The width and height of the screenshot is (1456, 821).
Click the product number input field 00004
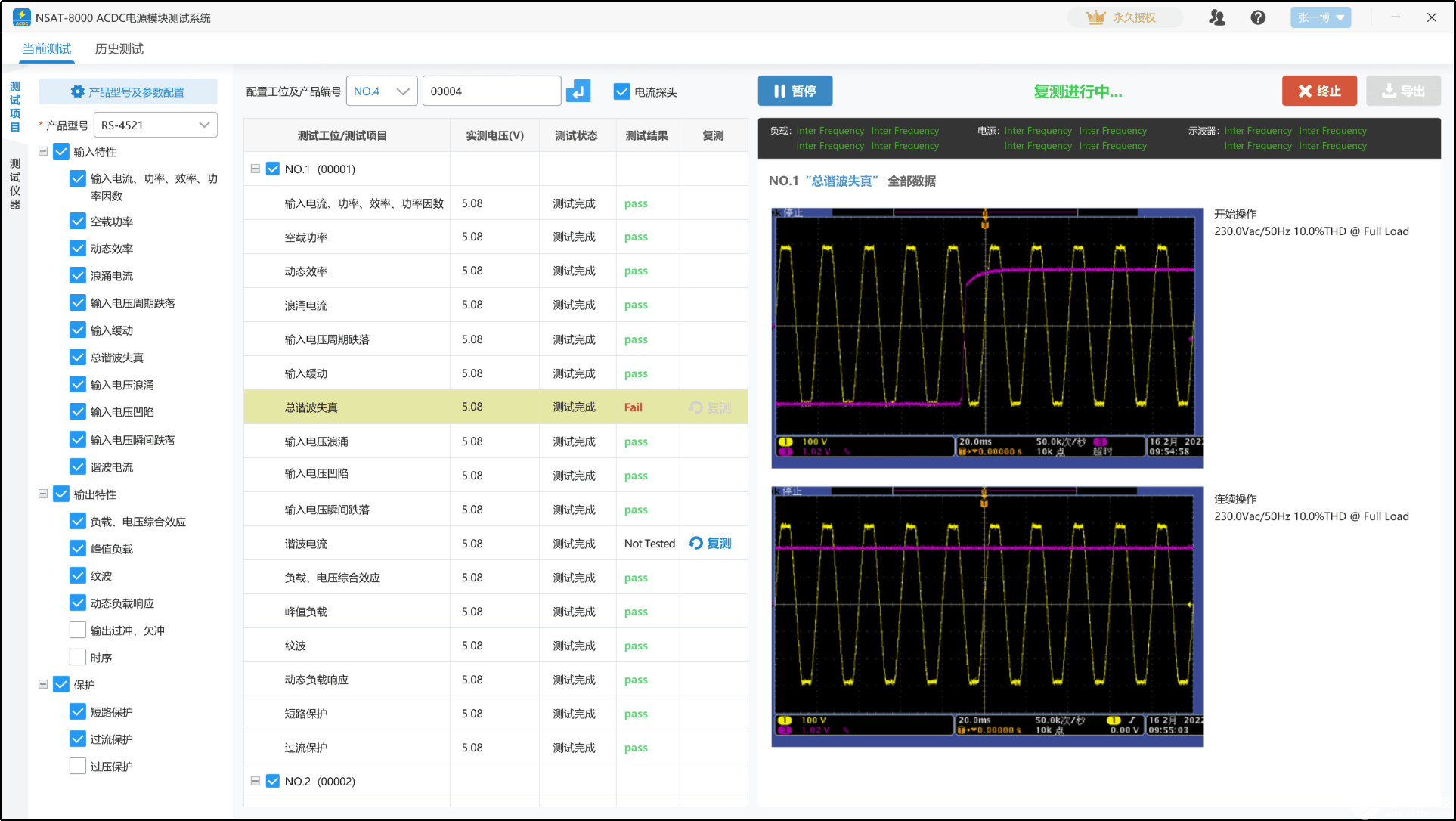pos(489,91)
